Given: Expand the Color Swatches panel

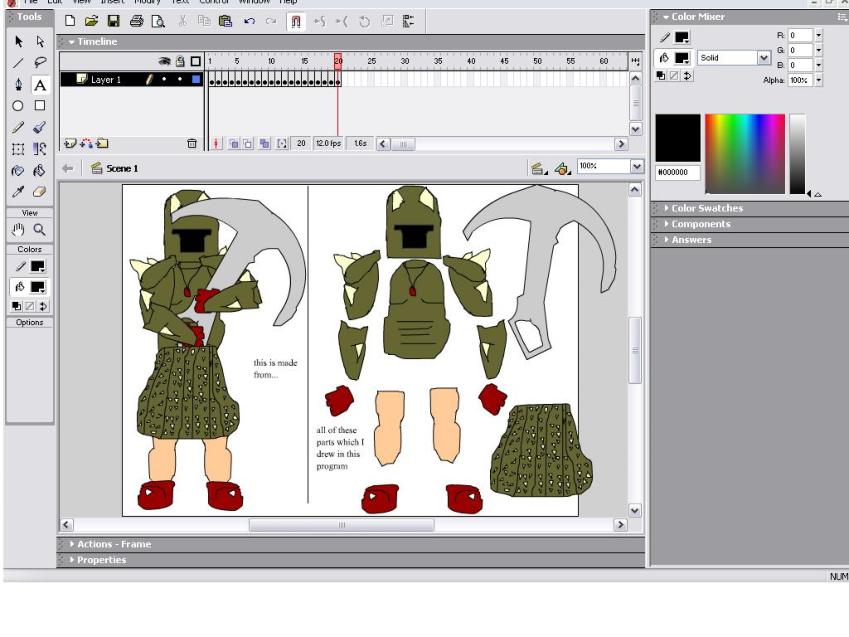Looking at the screenshot, I should point(707,208).
